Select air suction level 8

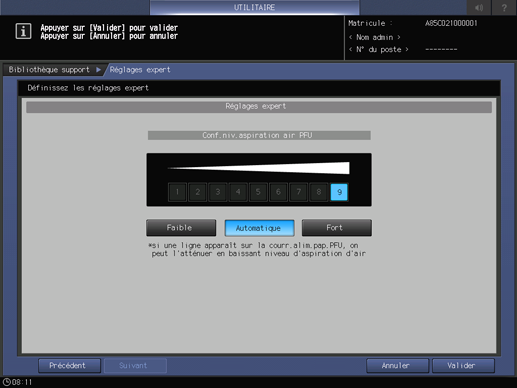pyautogui.click(x=319, y=192)
